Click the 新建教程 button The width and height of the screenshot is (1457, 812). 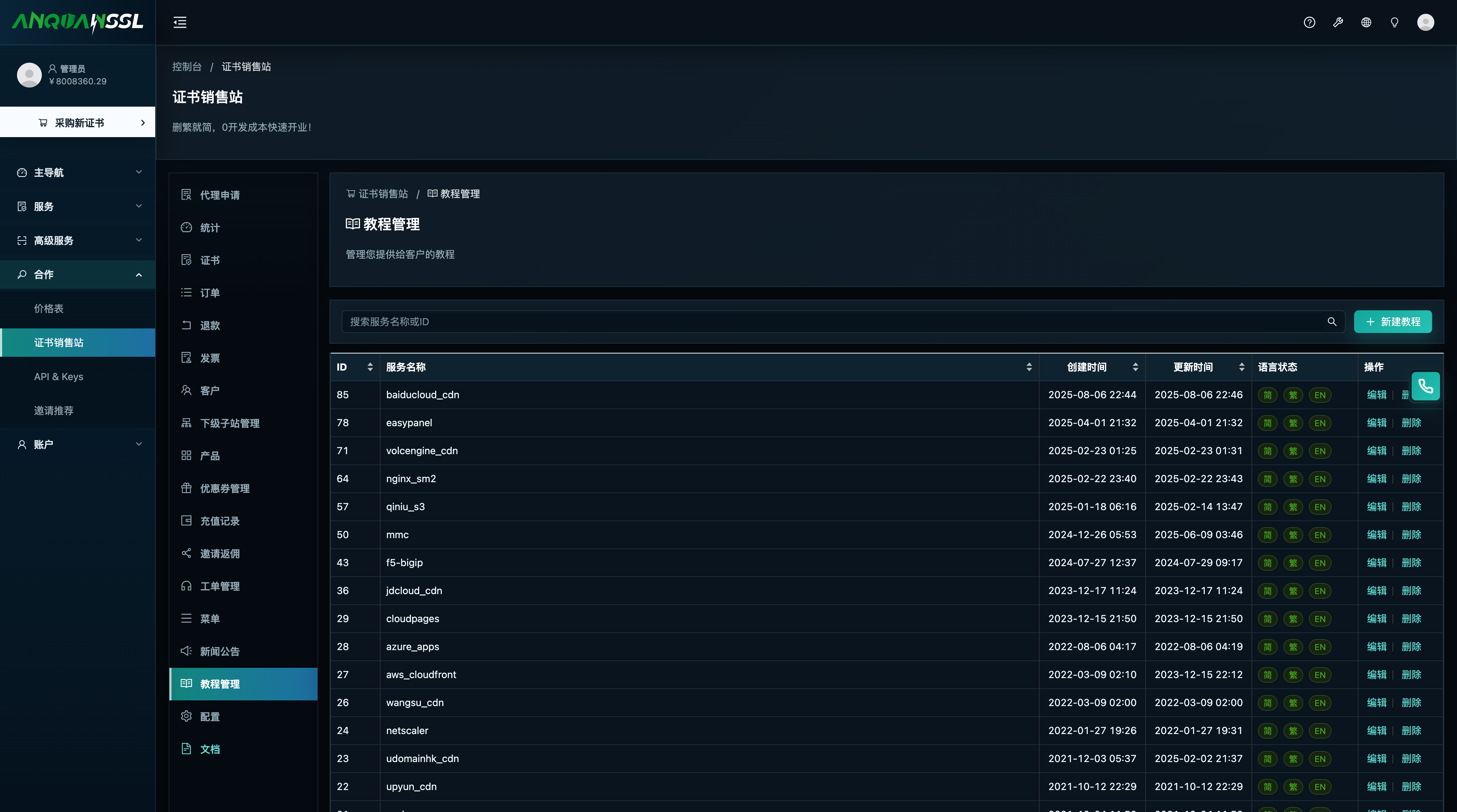click(1393, 322)
